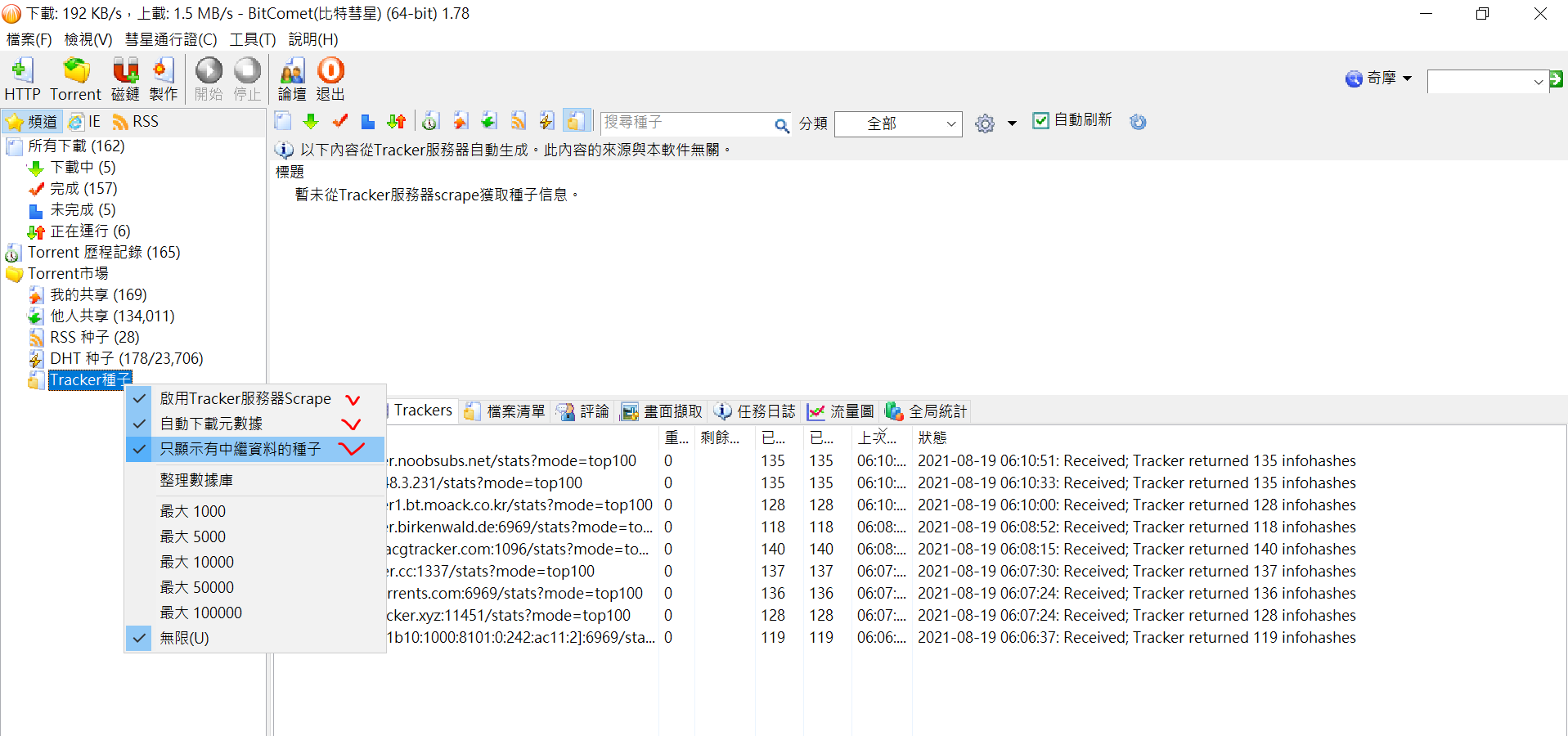Click into the 搜尋種子 search field
Viewport: 1568px width, 736px height.
click(687, 123)
